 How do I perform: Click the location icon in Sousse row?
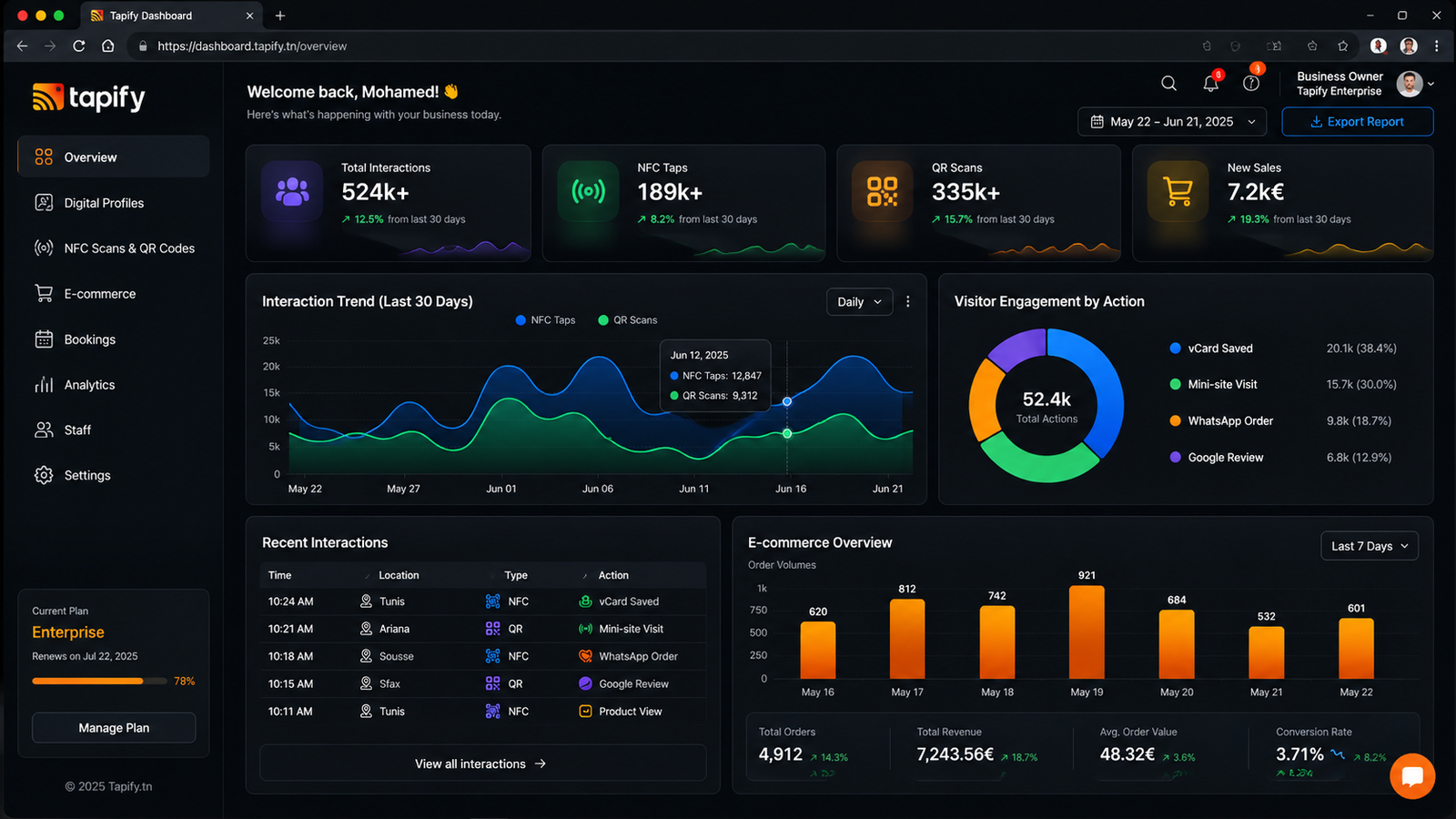point(366,656)
